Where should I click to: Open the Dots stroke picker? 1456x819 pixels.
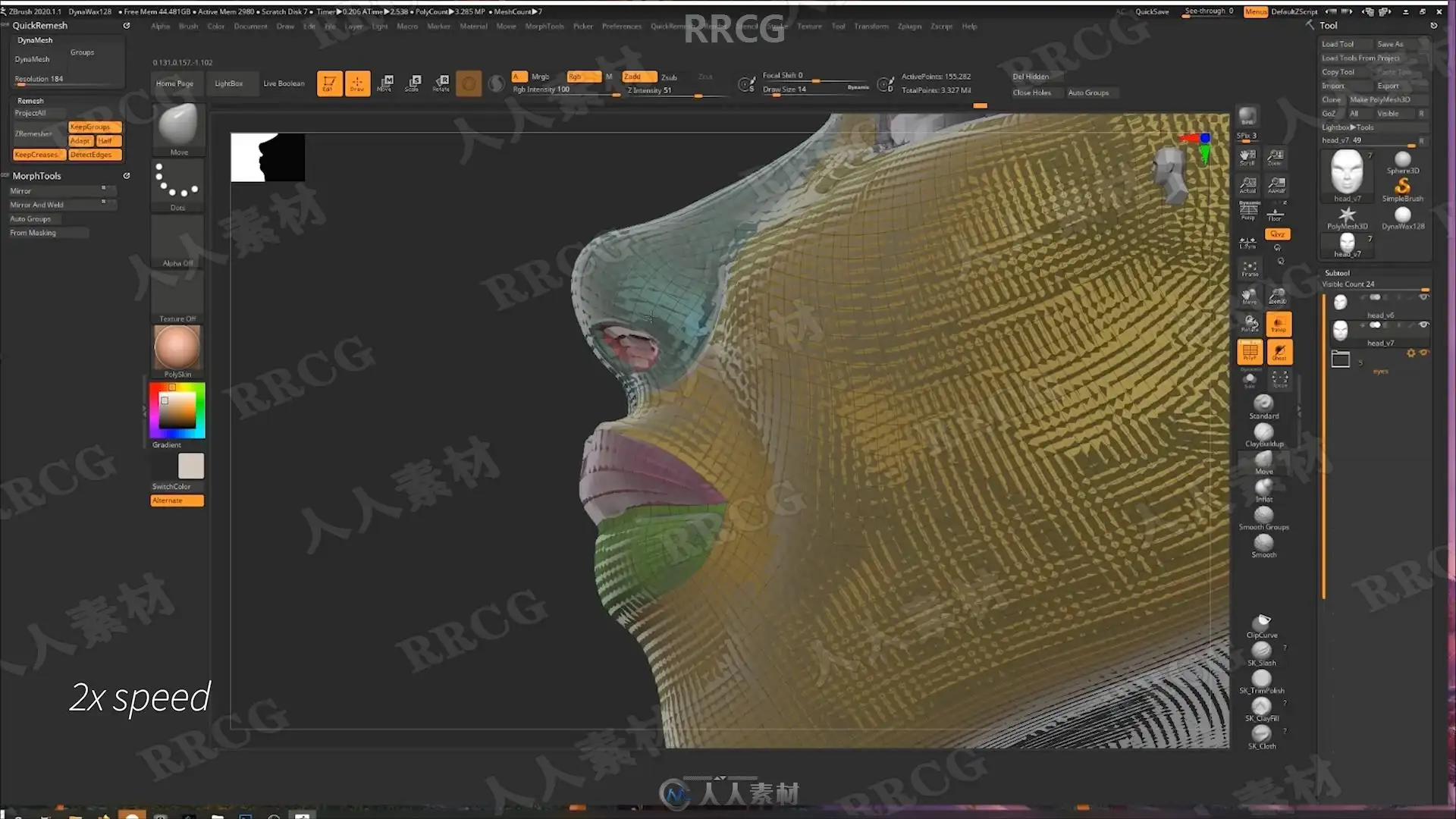[178, 185]
